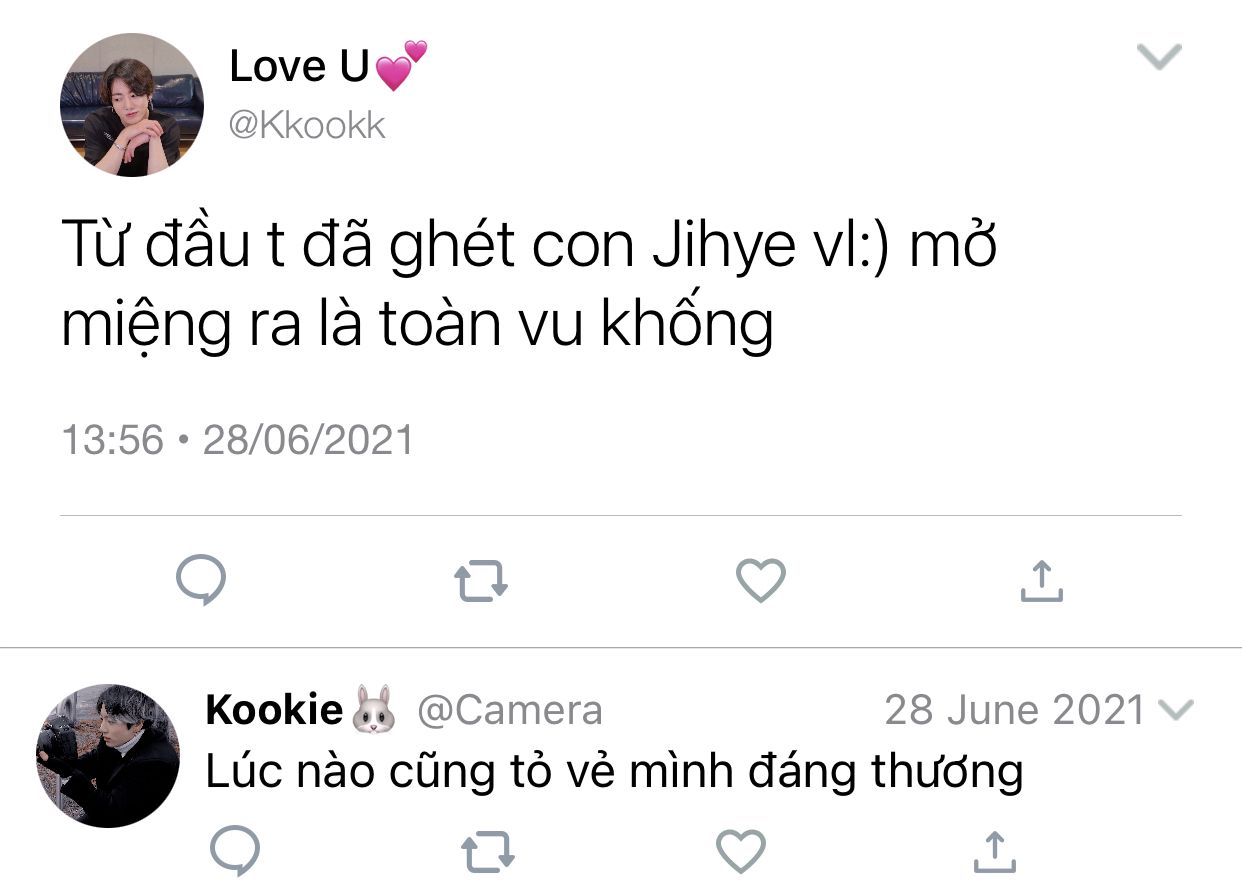1242x888 pixels.
Task: Reply to the Love U tweet
Action: (x=201, y=581)
